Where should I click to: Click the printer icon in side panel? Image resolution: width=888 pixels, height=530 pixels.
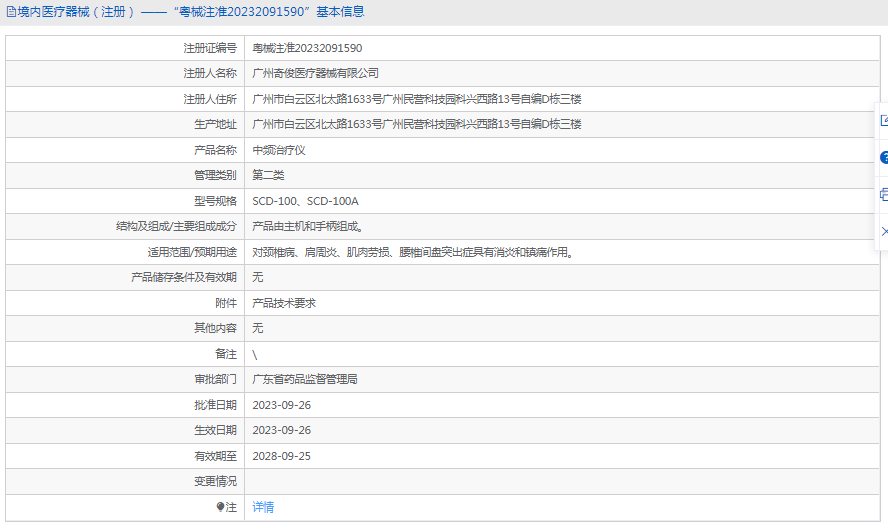884,195
